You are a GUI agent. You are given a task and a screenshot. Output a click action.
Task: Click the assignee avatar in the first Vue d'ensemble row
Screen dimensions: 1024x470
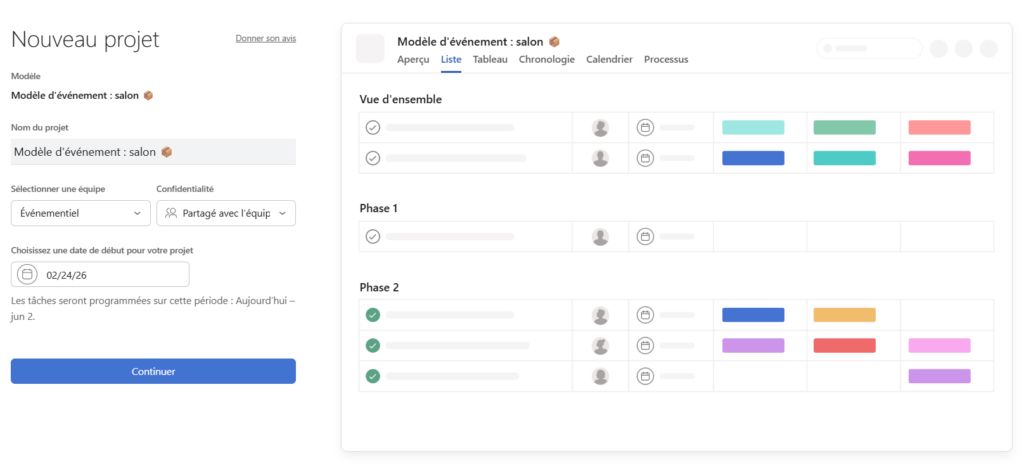600,128
